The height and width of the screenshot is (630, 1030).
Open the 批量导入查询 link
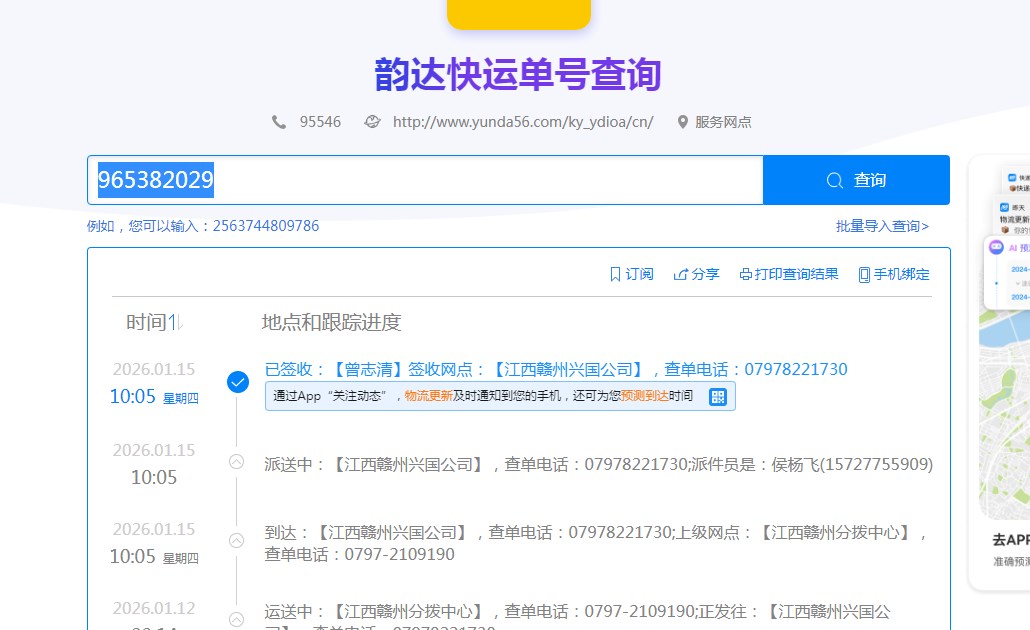[x=882, y=226]
